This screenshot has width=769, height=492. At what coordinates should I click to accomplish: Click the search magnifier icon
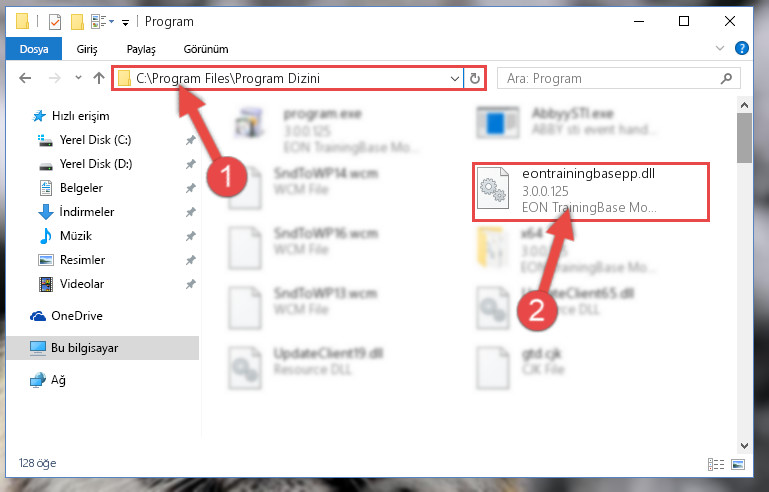[726, 78]
